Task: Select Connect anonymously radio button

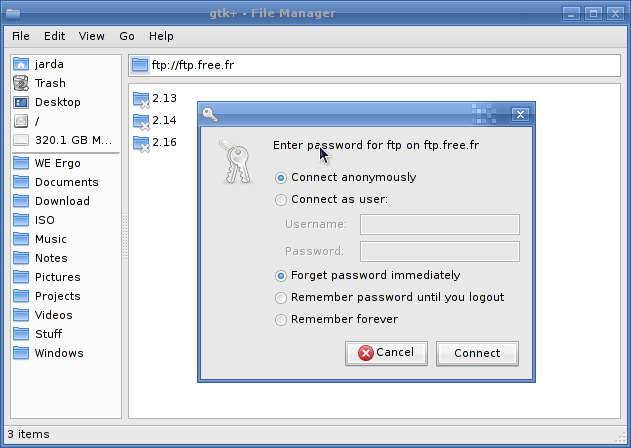Action: (281, 178)
